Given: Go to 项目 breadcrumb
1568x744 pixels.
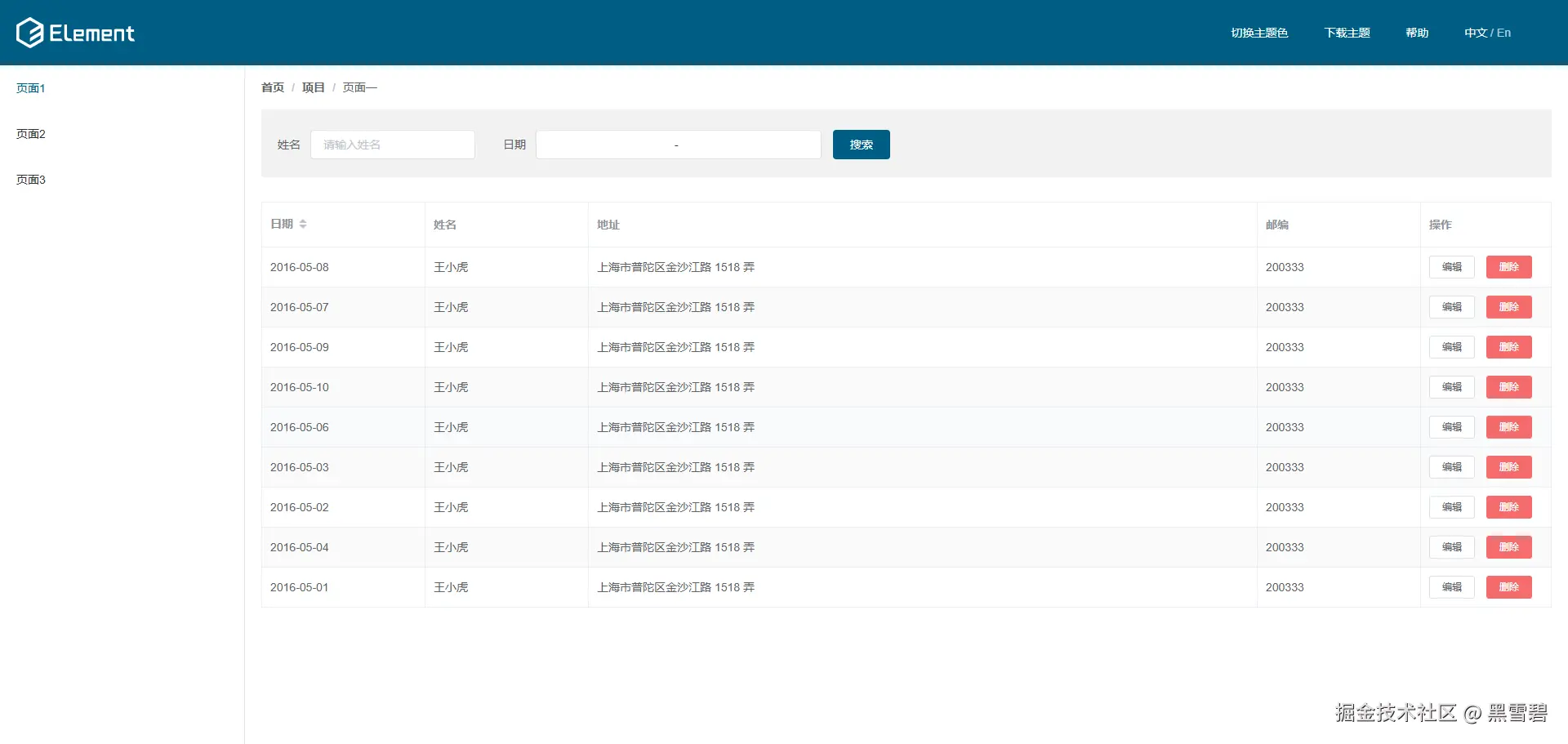Looking at the screenshot, I should tap(314, 87).
